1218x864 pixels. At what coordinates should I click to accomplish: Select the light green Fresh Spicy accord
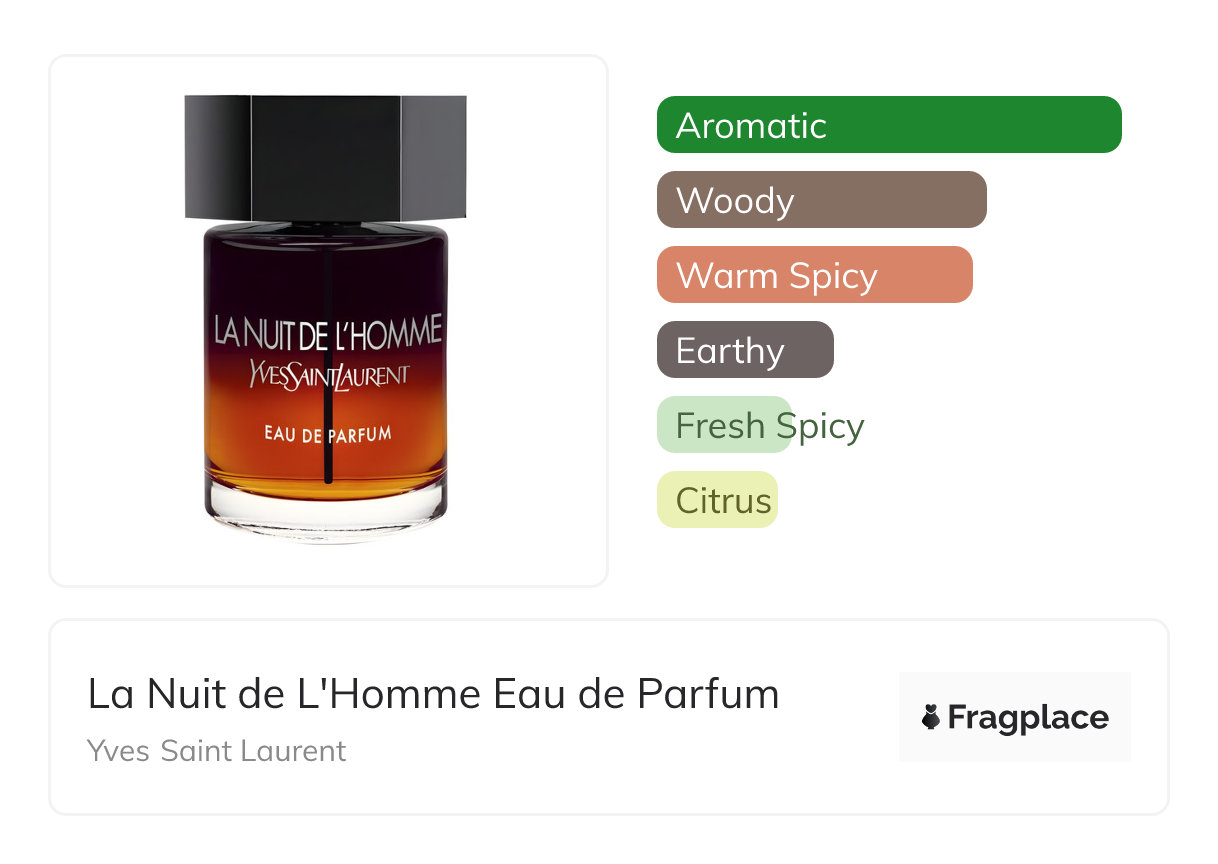click(760, 425)
